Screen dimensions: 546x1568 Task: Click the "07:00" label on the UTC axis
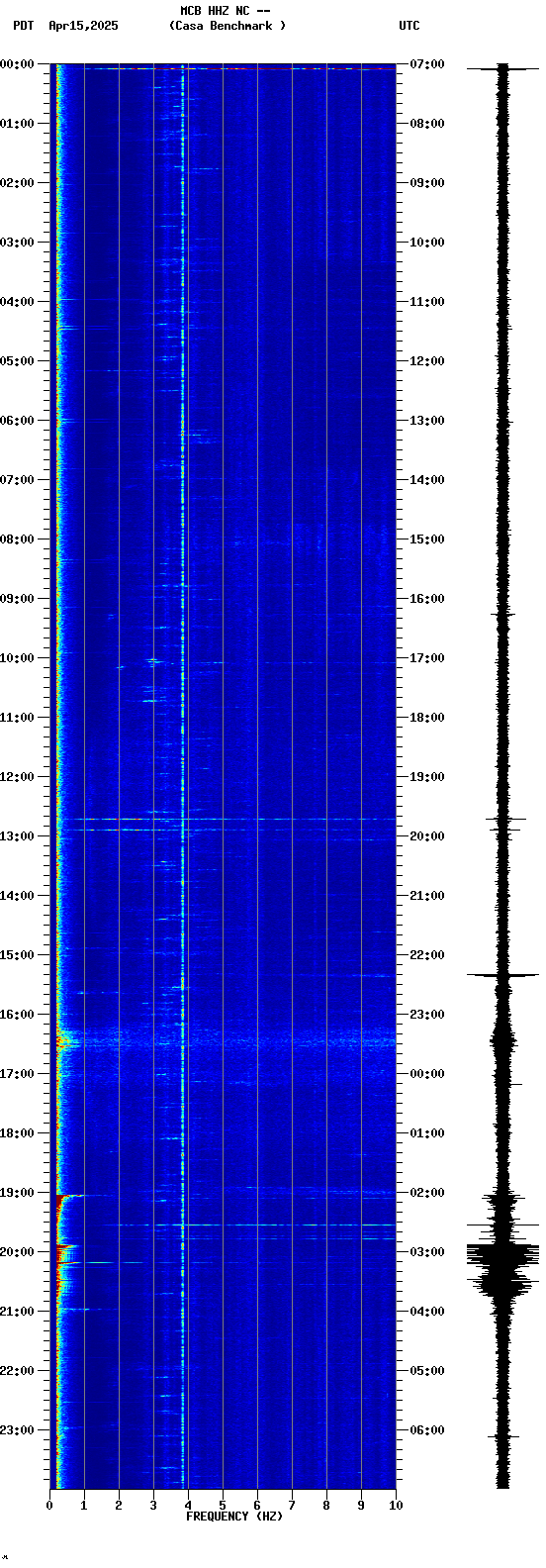(x=427, y=64)
